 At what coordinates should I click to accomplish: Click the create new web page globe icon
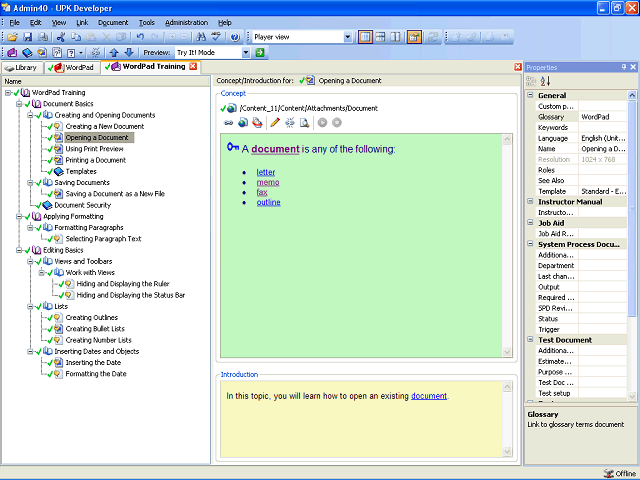point(243,122)
